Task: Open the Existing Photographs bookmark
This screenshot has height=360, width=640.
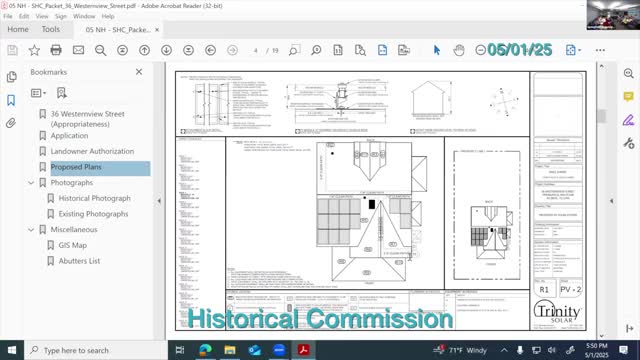Action: 93,214
